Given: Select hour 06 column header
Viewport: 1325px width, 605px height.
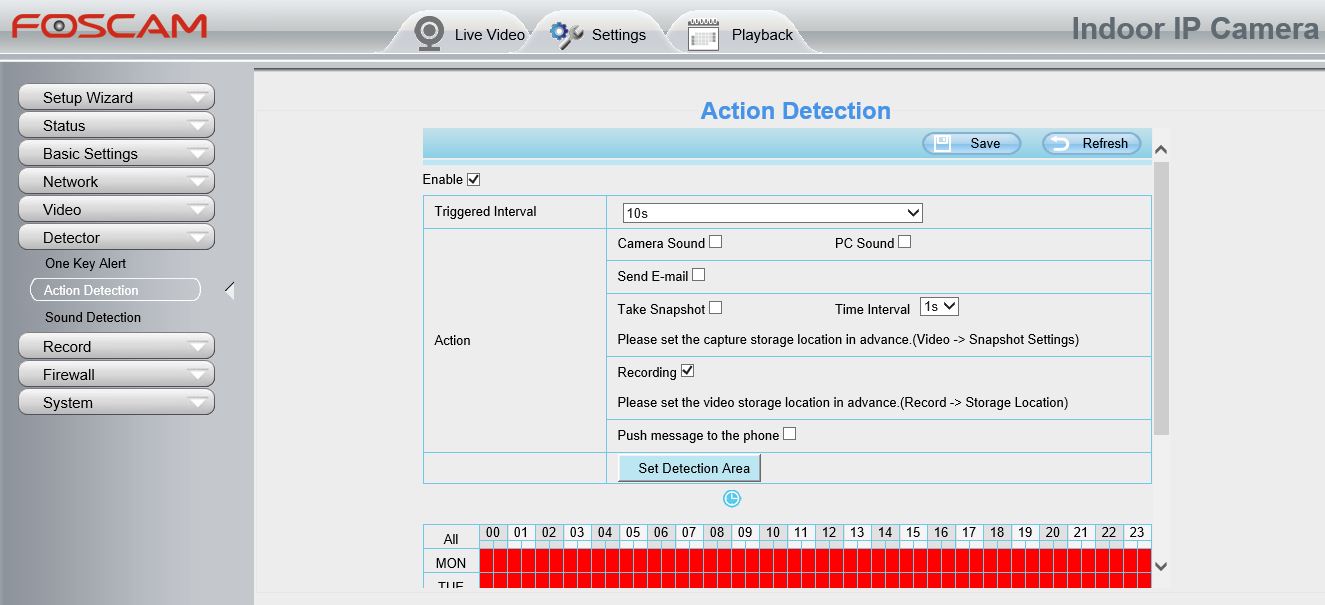Looking at the screenshot, I should point(661,533).
